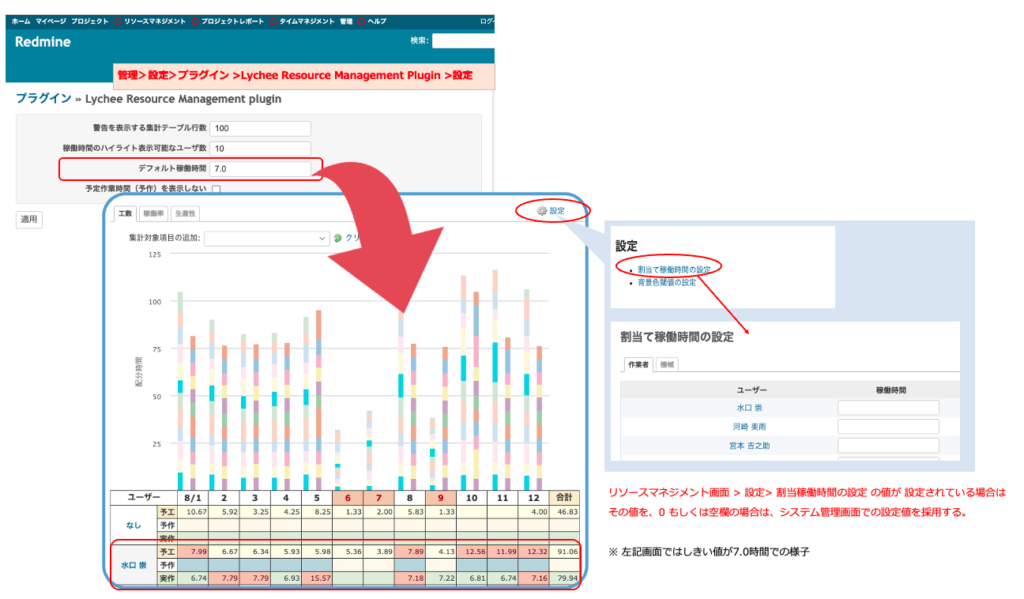Click the 稼働時間 field for 宮本 吉之助
1024x599 pixels.
[888, 446]
